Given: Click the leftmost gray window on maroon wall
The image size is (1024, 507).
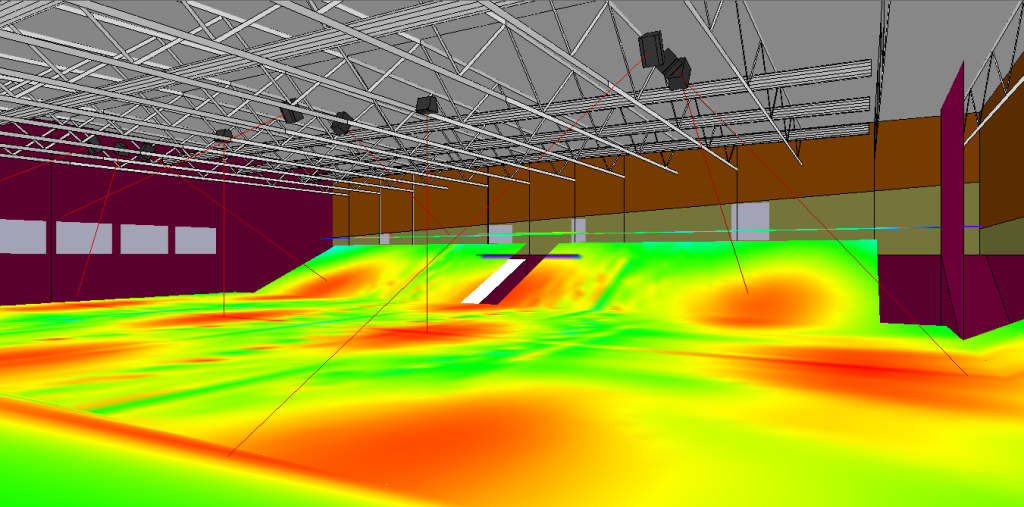Looking at the screenshot, I should point(22,236).
